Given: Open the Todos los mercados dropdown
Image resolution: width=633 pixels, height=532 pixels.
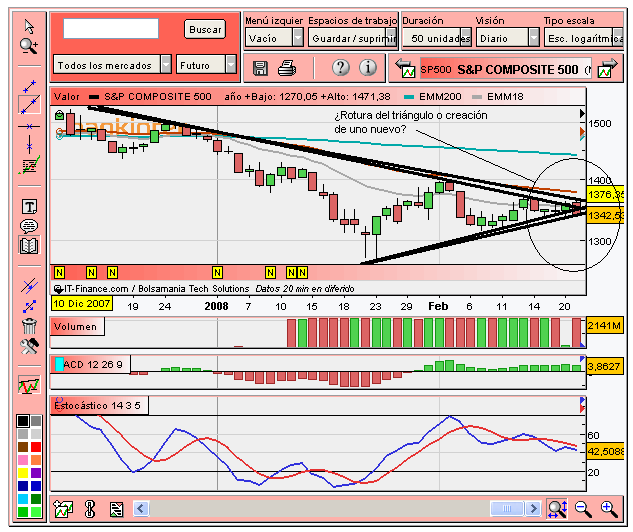Looking at the screenshot, I should (112, 65).
